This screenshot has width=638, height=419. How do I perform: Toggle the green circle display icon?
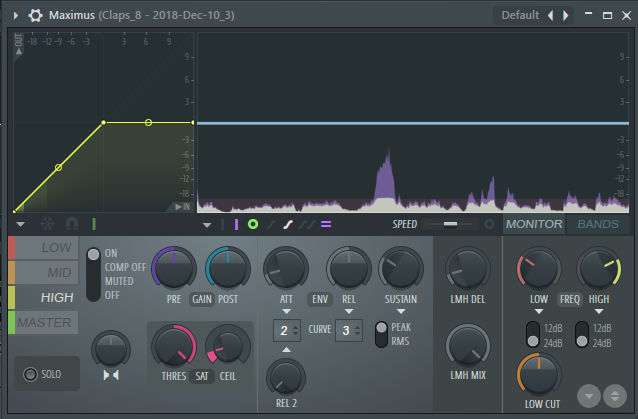tap(253, 224)
